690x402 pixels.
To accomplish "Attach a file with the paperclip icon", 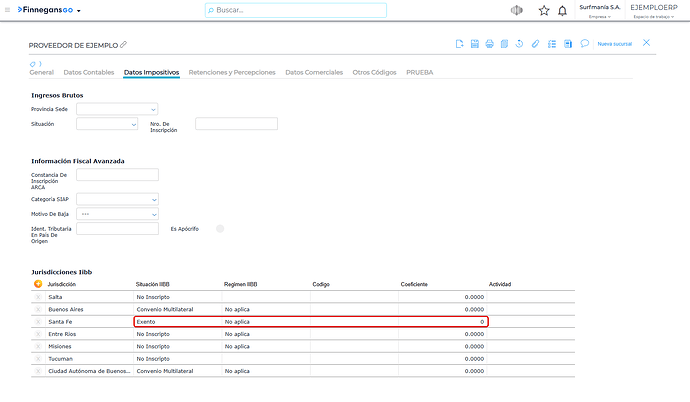I will [535, 44].
